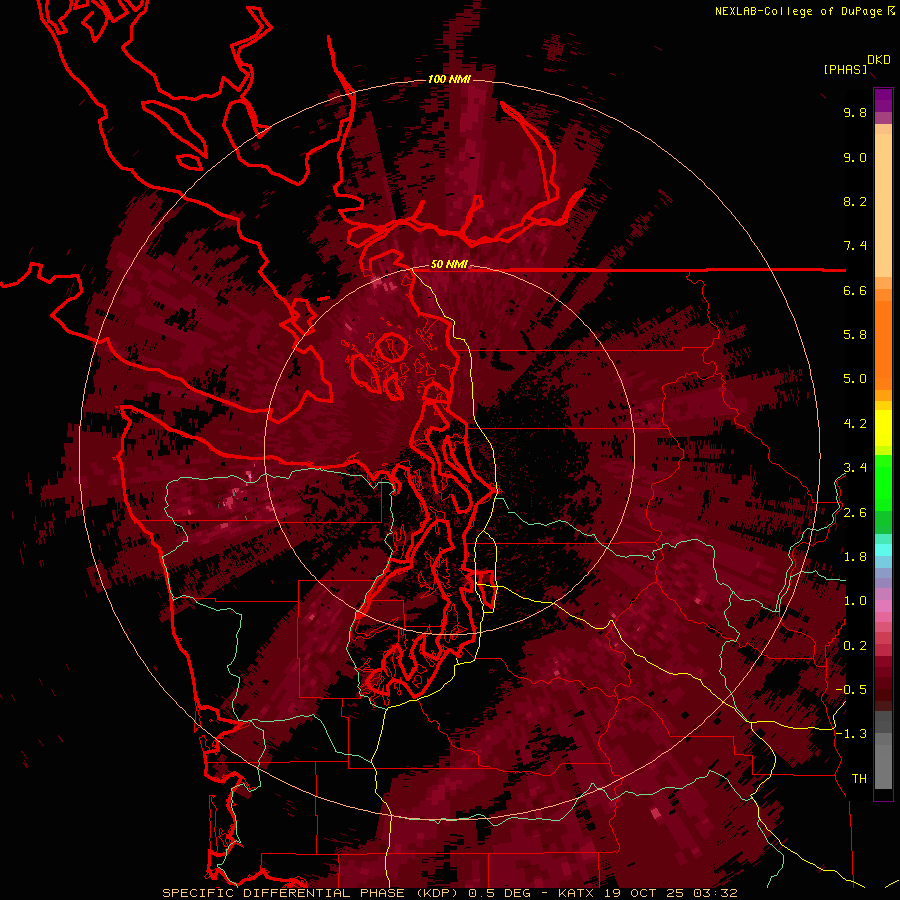Viewport: 900px width, 900px height.
Task: Click the 8.2 legend value
Action: point(855,201)
